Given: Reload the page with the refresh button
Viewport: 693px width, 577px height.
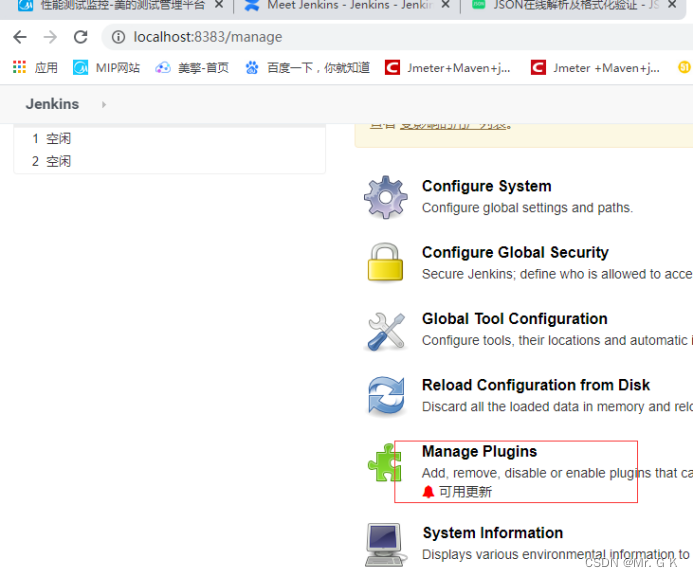Looking at the screenshot, I should [x=80, y=37].
